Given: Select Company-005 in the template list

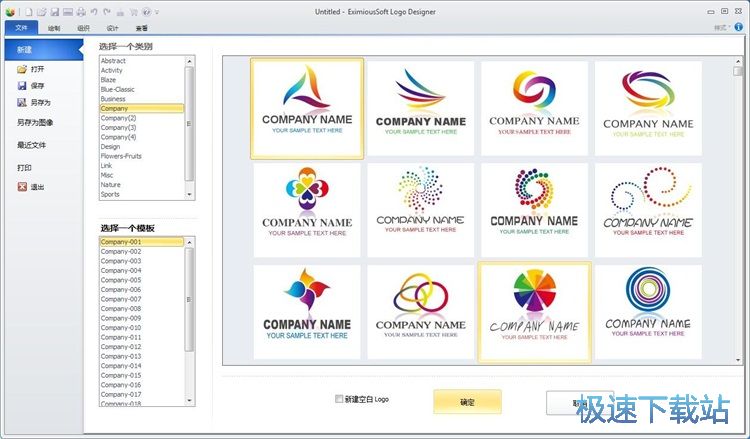Looking at the screenshot, I should point(142,280).
